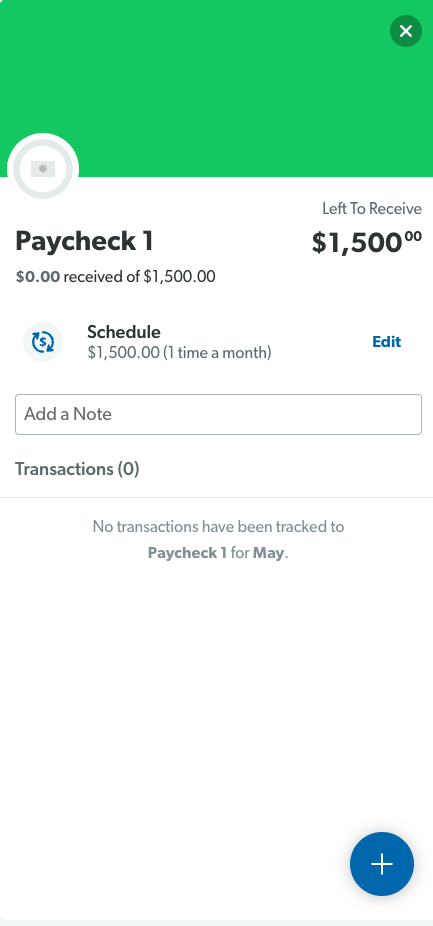Click the bold $0.00 received amount

(38, 276)
